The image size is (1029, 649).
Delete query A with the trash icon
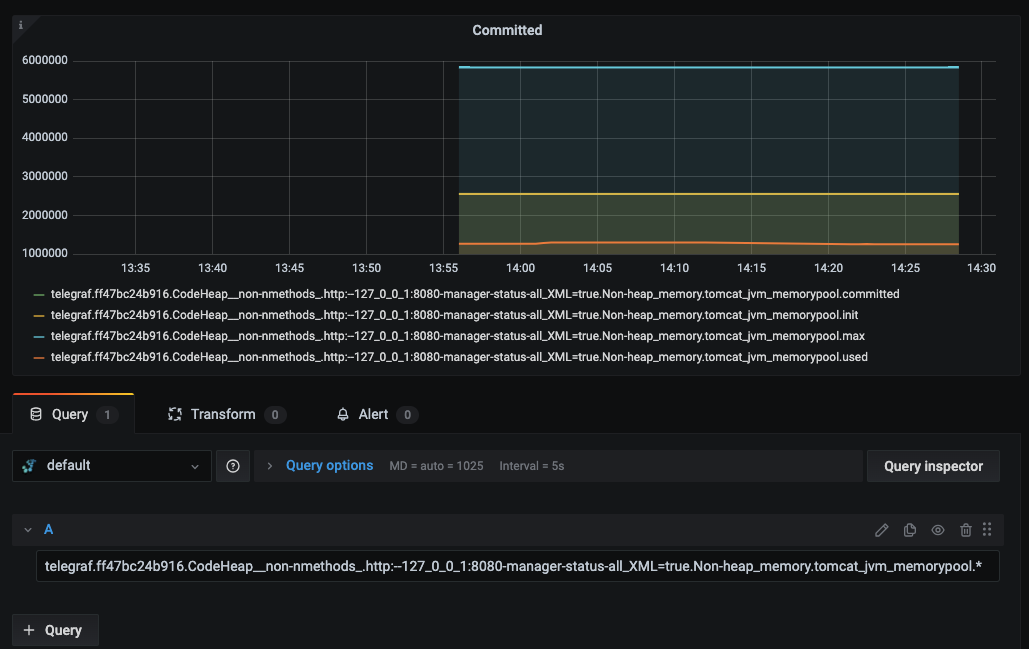pyautogui.click(x=965, y=530)
